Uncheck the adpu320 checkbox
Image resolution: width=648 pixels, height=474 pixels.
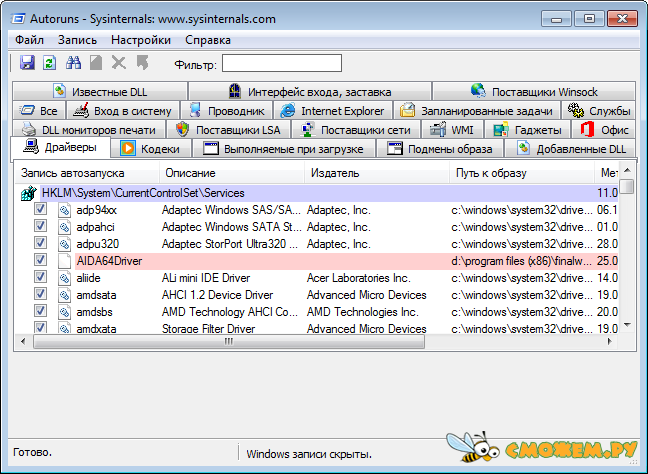click(40, 243)
